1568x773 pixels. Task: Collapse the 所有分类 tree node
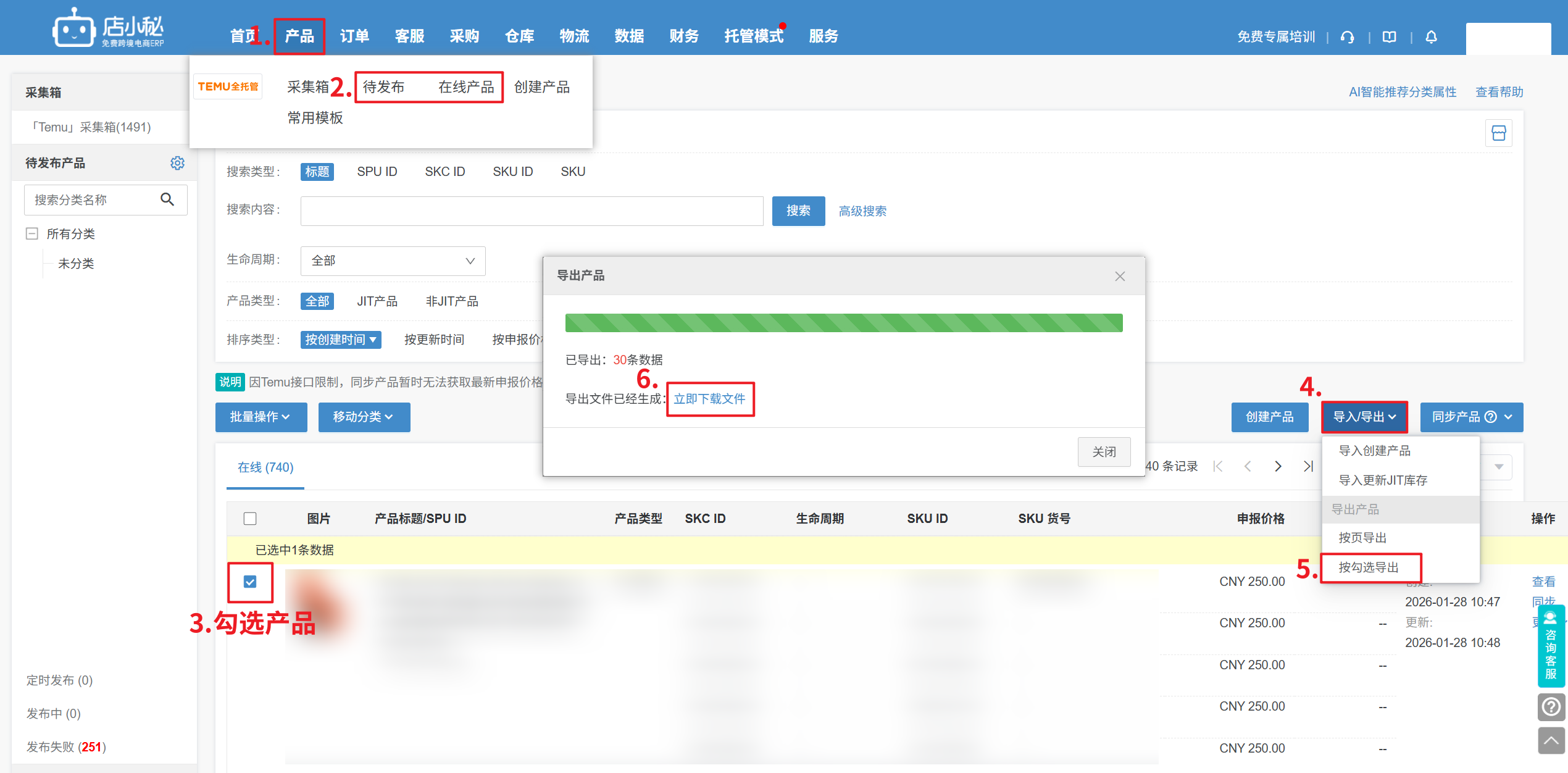click(32, 234)
